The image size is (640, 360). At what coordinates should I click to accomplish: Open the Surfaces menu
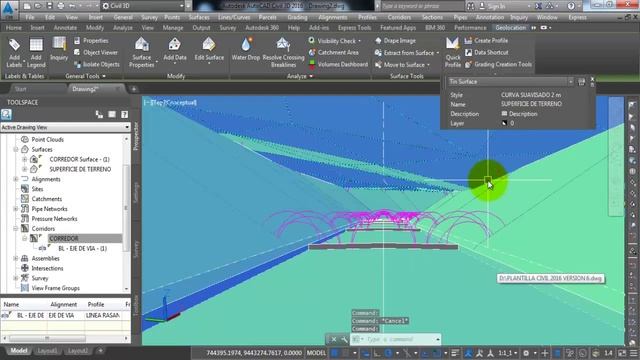point(199,18)
